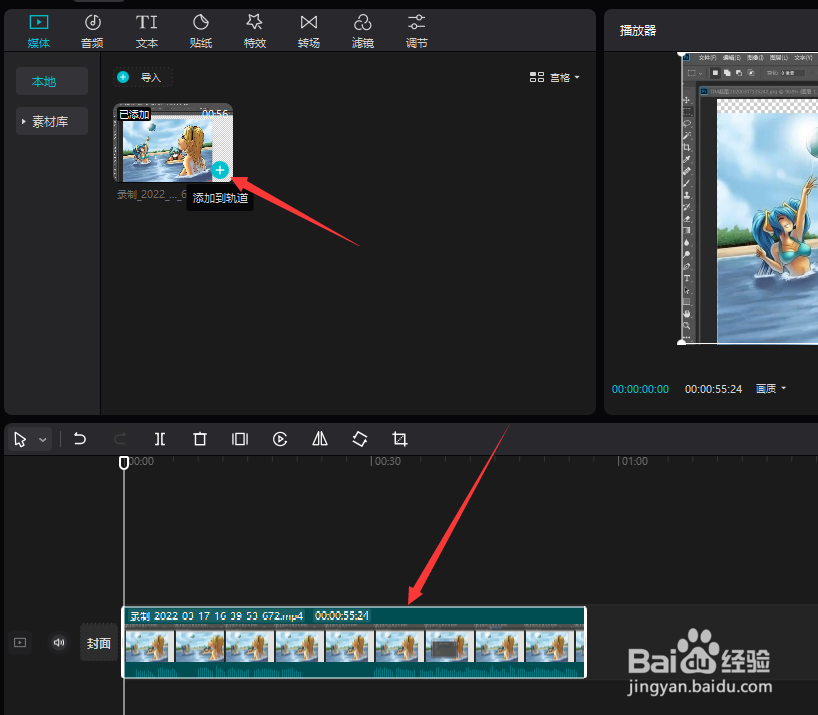This screenshot has height=715, width=818.
Task: Click the 01:00 mark on the timeline ruler
Action: (634, 462)
